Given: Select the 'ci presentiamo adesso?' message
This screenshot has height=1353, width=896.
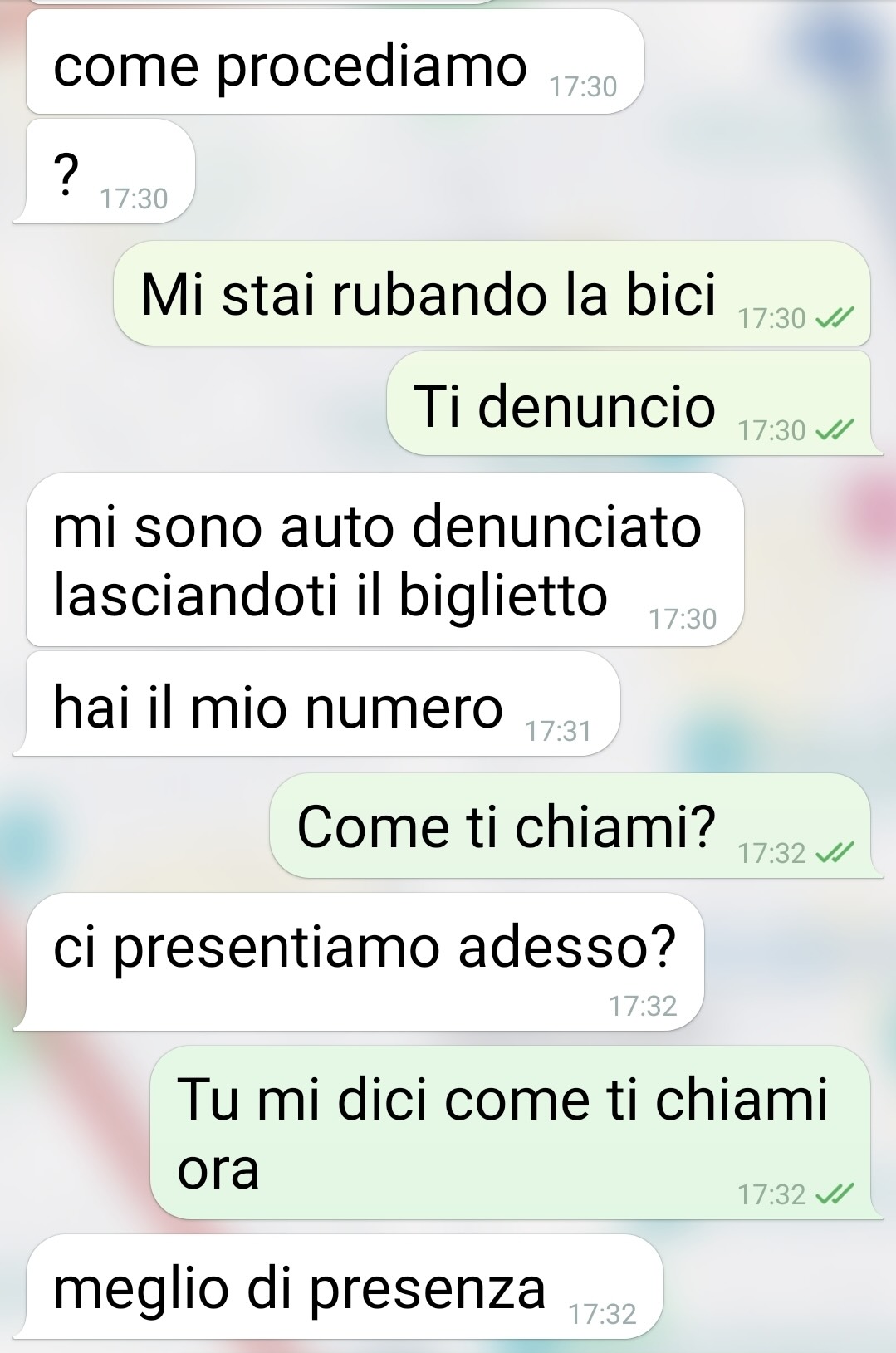Looking at the screenshot, I should [x=359, y=962].
